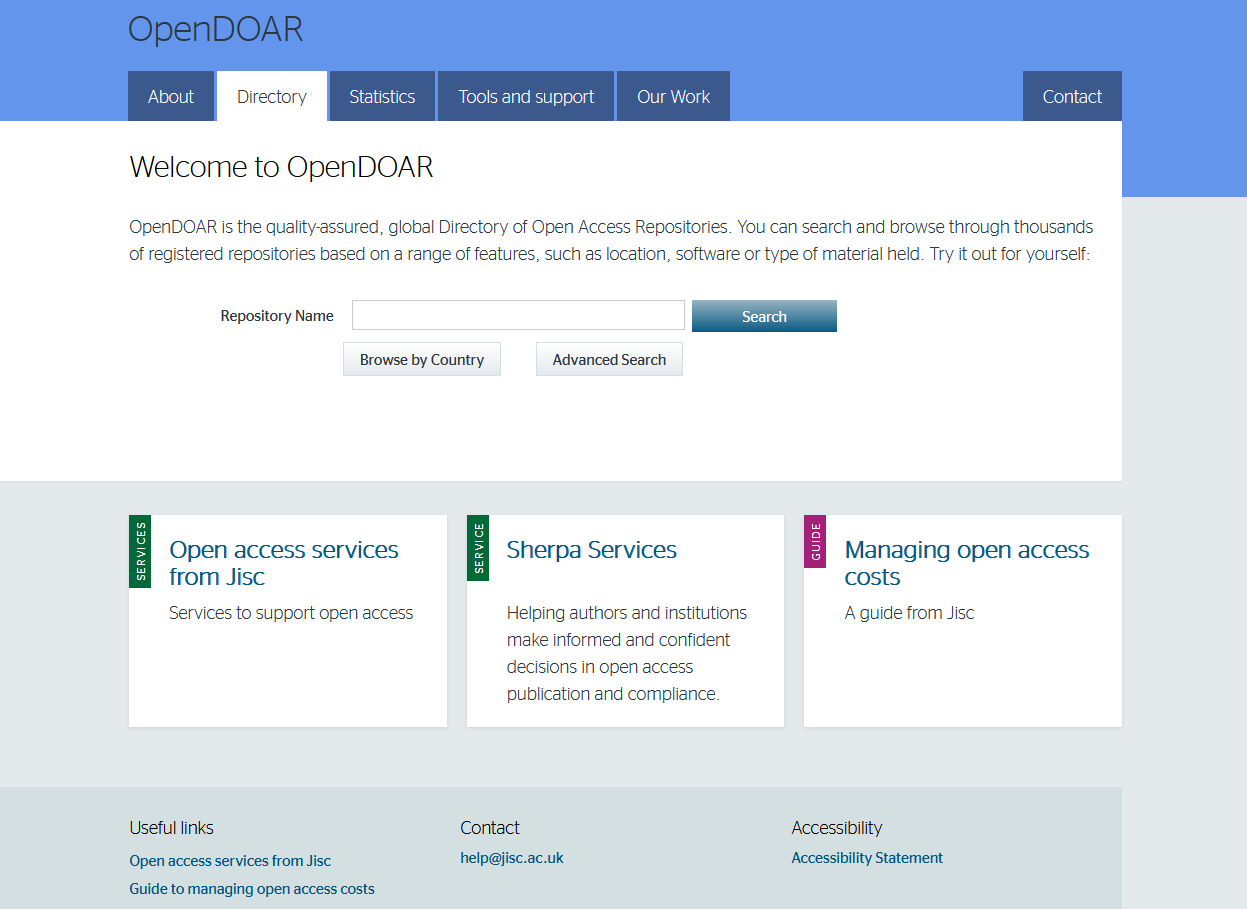This screenshot has height=909, width=1247.
Task: Switch to the Statistics tab
Action: point(382,97)
